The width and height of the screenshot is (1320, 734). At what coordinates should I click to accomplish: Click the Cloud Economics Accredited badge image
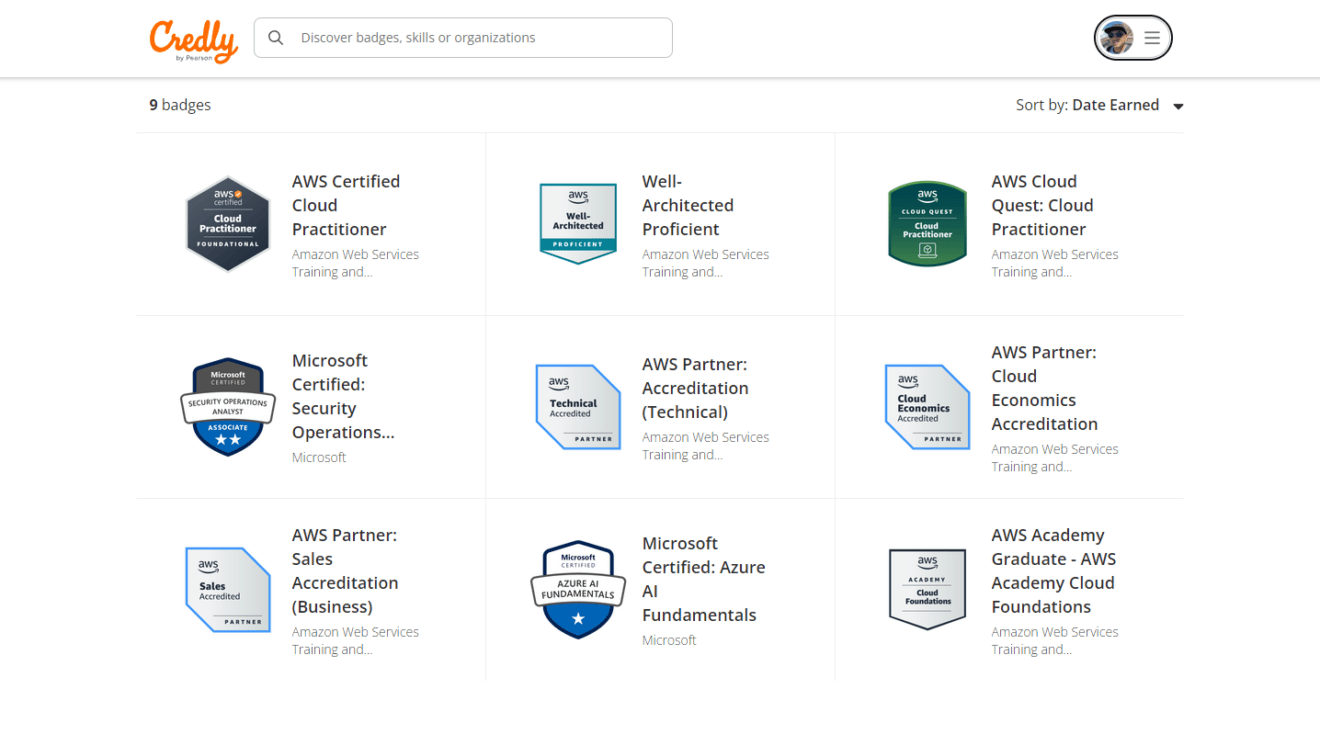(927, 406)
